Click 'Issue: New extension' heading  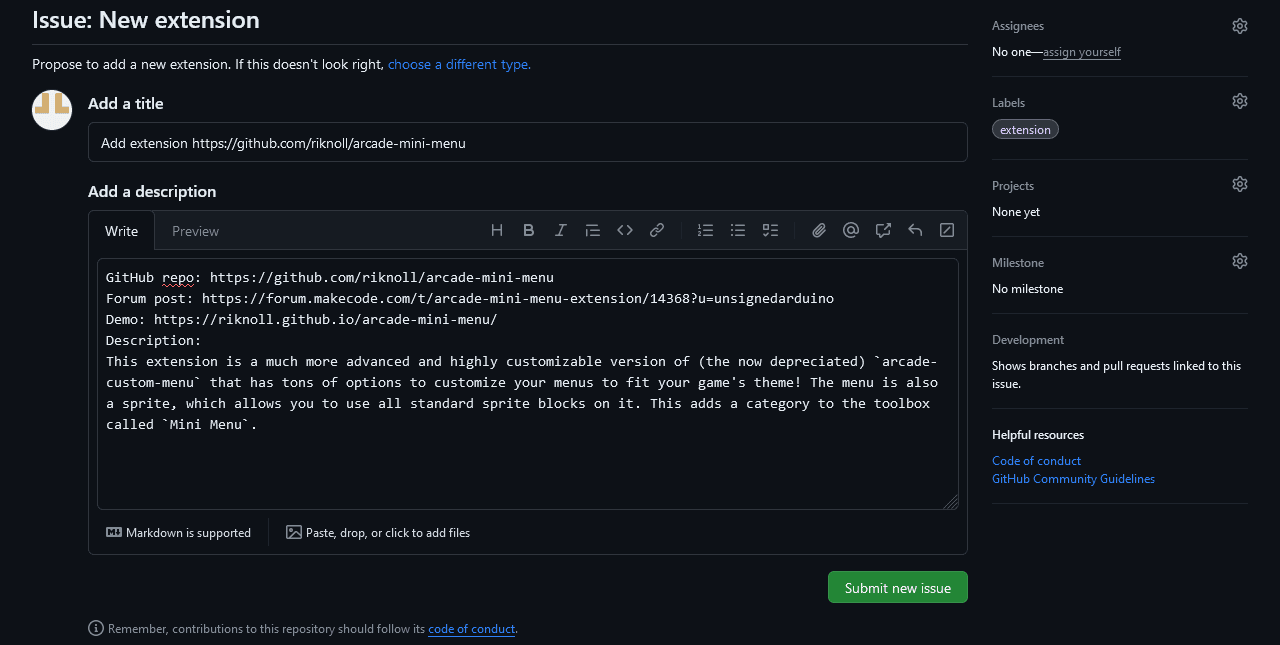(x=146, y=20)
